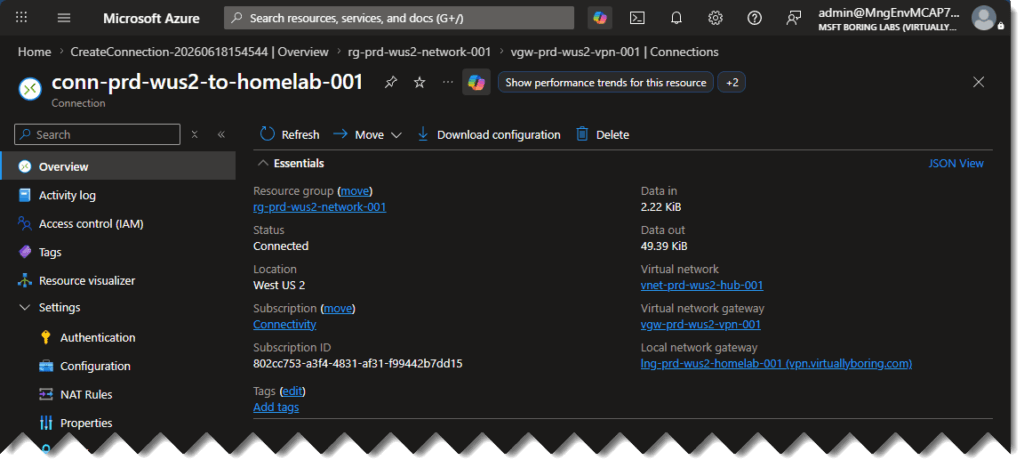The image size is (1024, 468).
Task: Click the move link next to Subscription
Action: (338, 308)
